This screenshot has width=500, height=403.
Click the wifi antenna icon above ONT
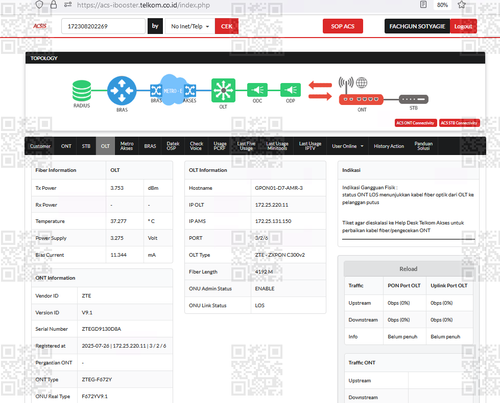(x=346, y=85)
